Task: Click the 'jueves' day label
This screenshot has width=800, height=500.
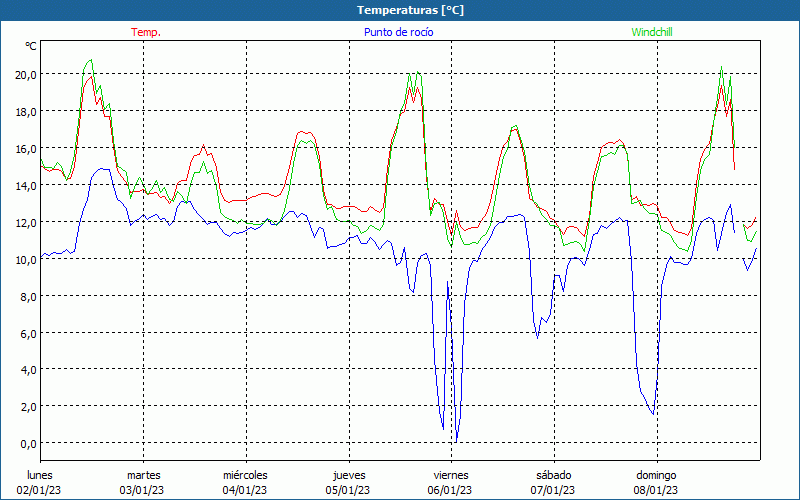Action: [x=349, y=475]
